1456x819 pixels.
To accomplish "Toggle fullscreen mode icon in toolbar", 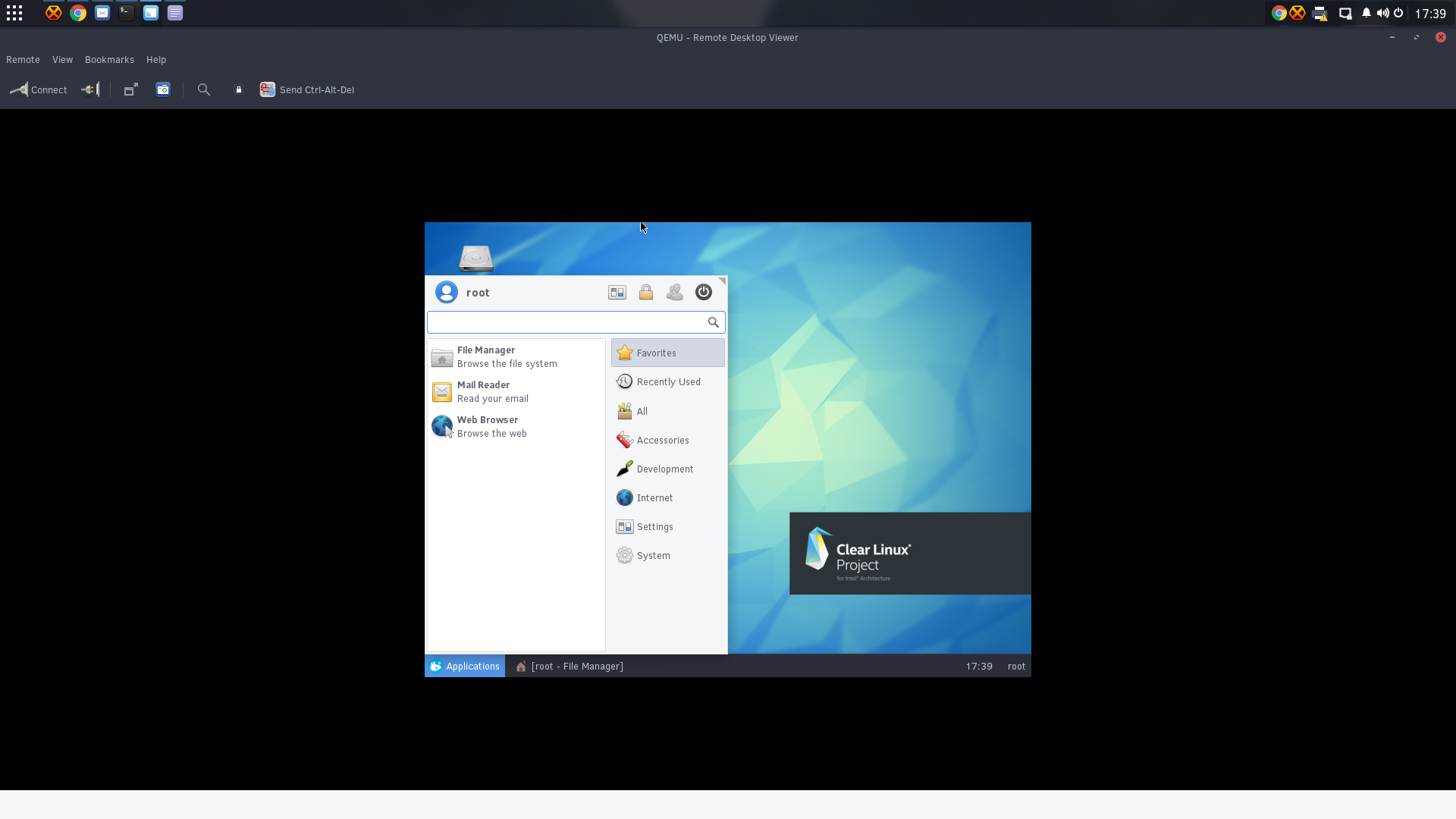I will pos(131,89).
